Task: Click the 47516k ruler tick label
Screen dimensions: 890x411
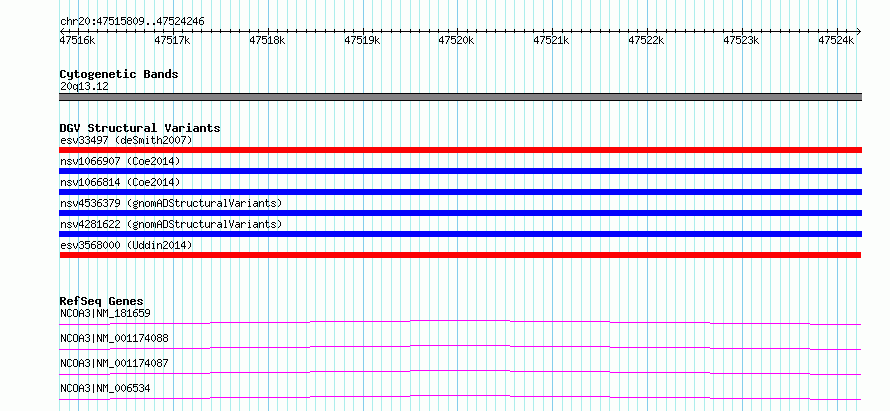Action: [x=77, y=40]
